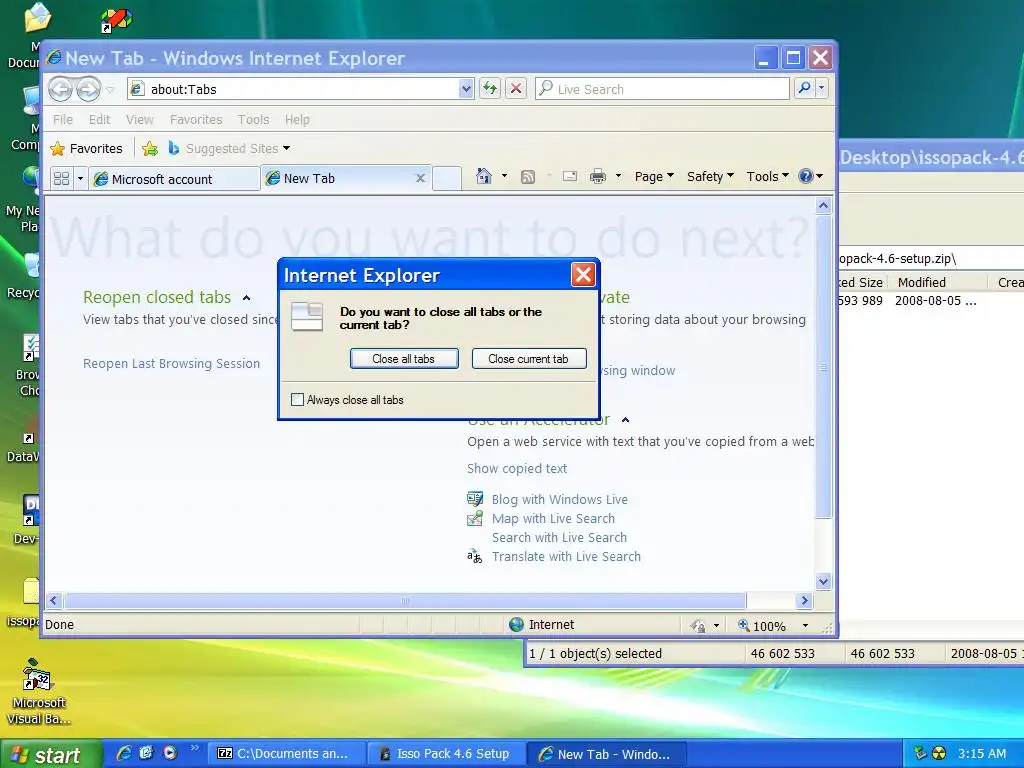Image resolution: width=1024 pixels, height=768 pixels.
Task: Click the Home icon in command bar
Action: (484, 176)
